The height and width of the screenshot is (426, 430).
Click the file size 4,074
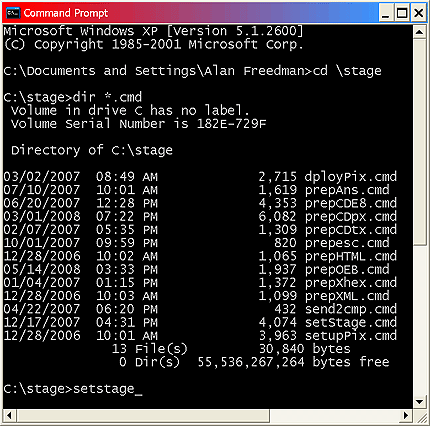[277, 322]
